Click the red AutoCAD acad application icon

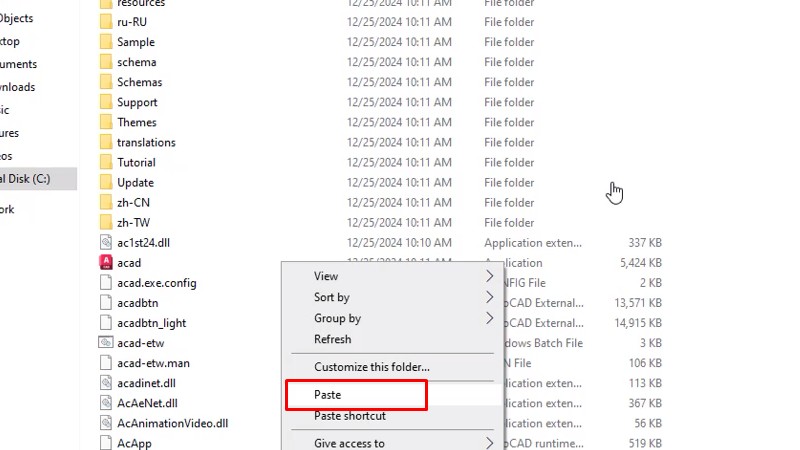pos(106,263)
